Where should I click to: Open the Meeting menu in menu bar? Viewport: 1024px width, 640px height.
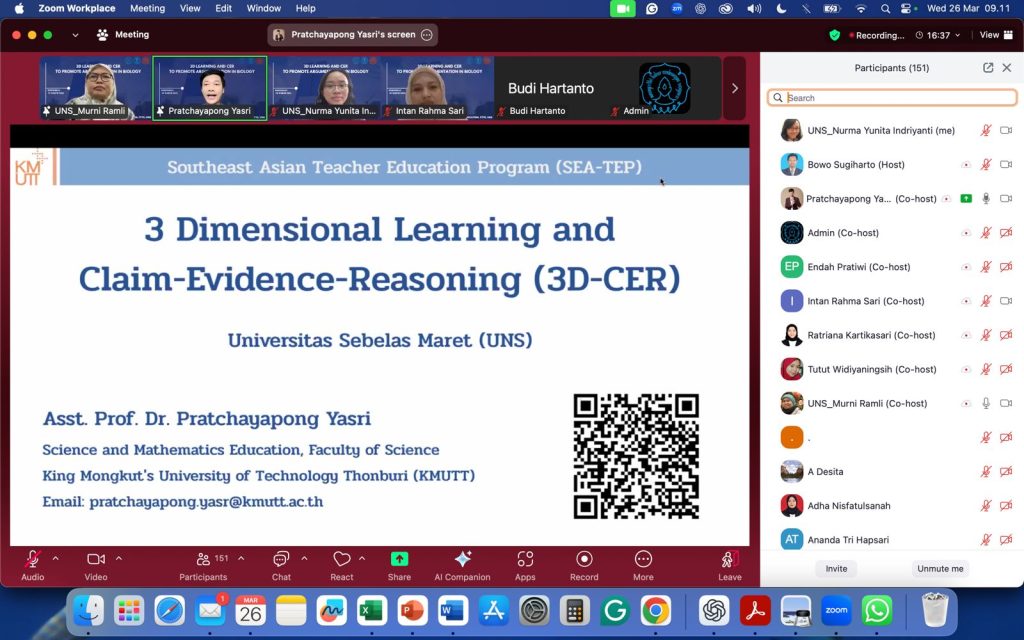pos(148,8)
